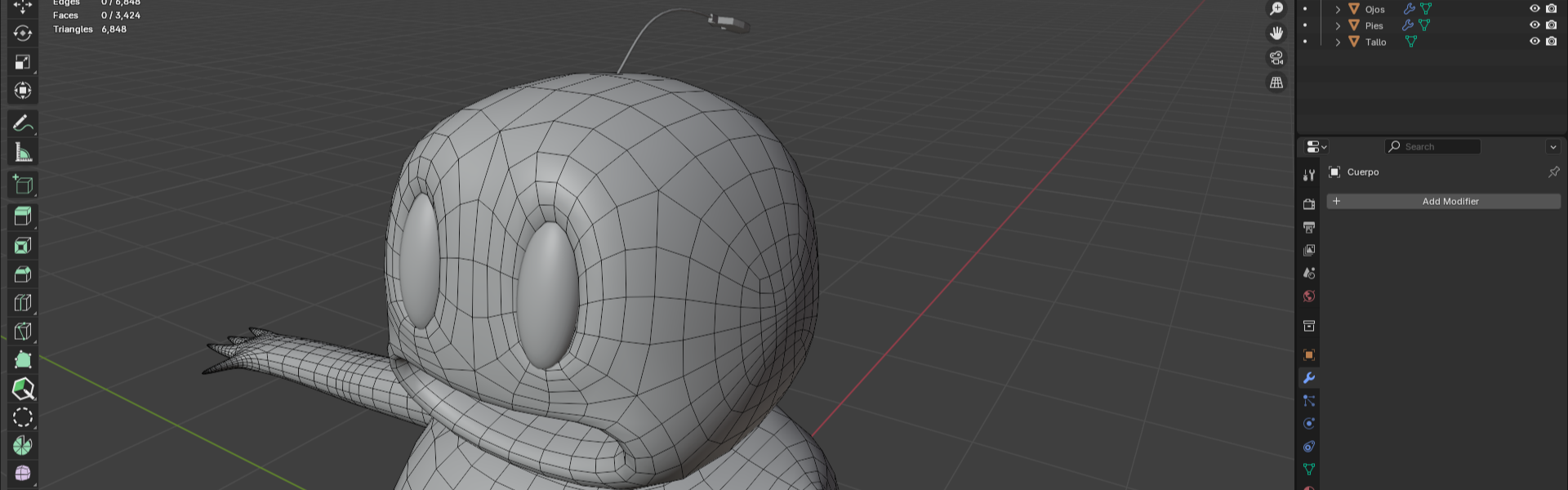Screen dimensions: 1568x490
Task: Select the Annotate pencil tool
Action: pyautogui.click(x=23, y=123)
